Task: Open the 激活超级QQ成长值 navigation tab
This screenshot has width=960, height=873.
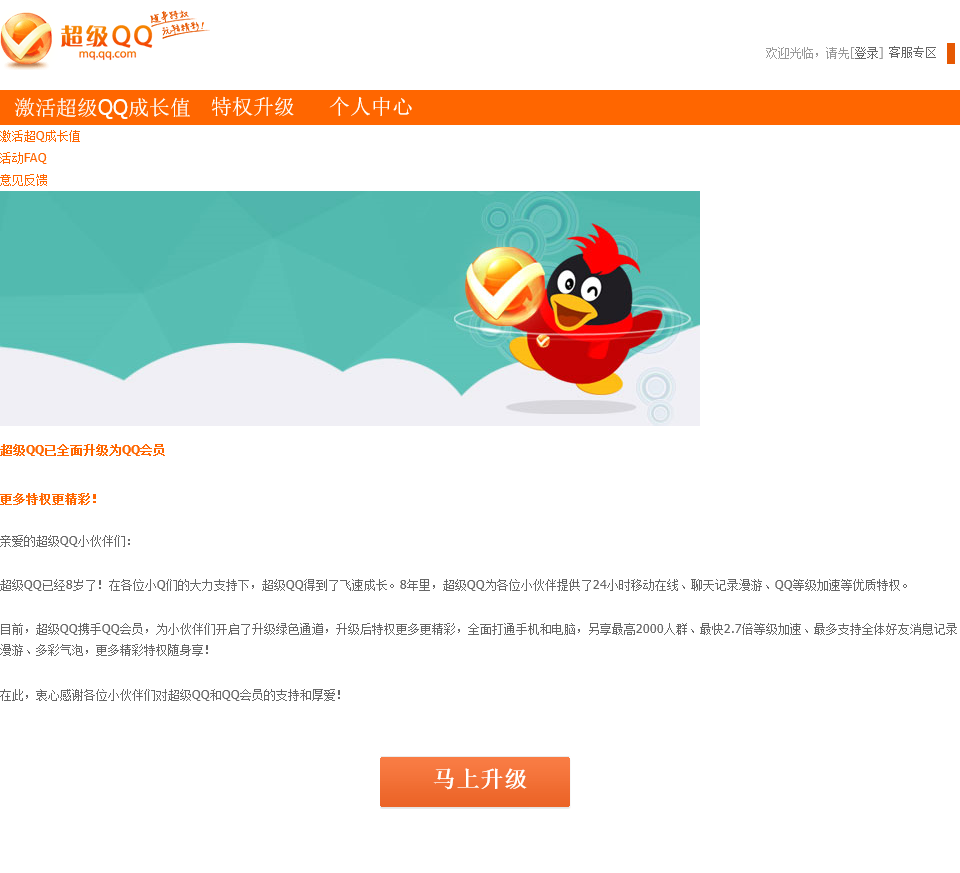Action: pyautogui.click(x=102, y=108)
